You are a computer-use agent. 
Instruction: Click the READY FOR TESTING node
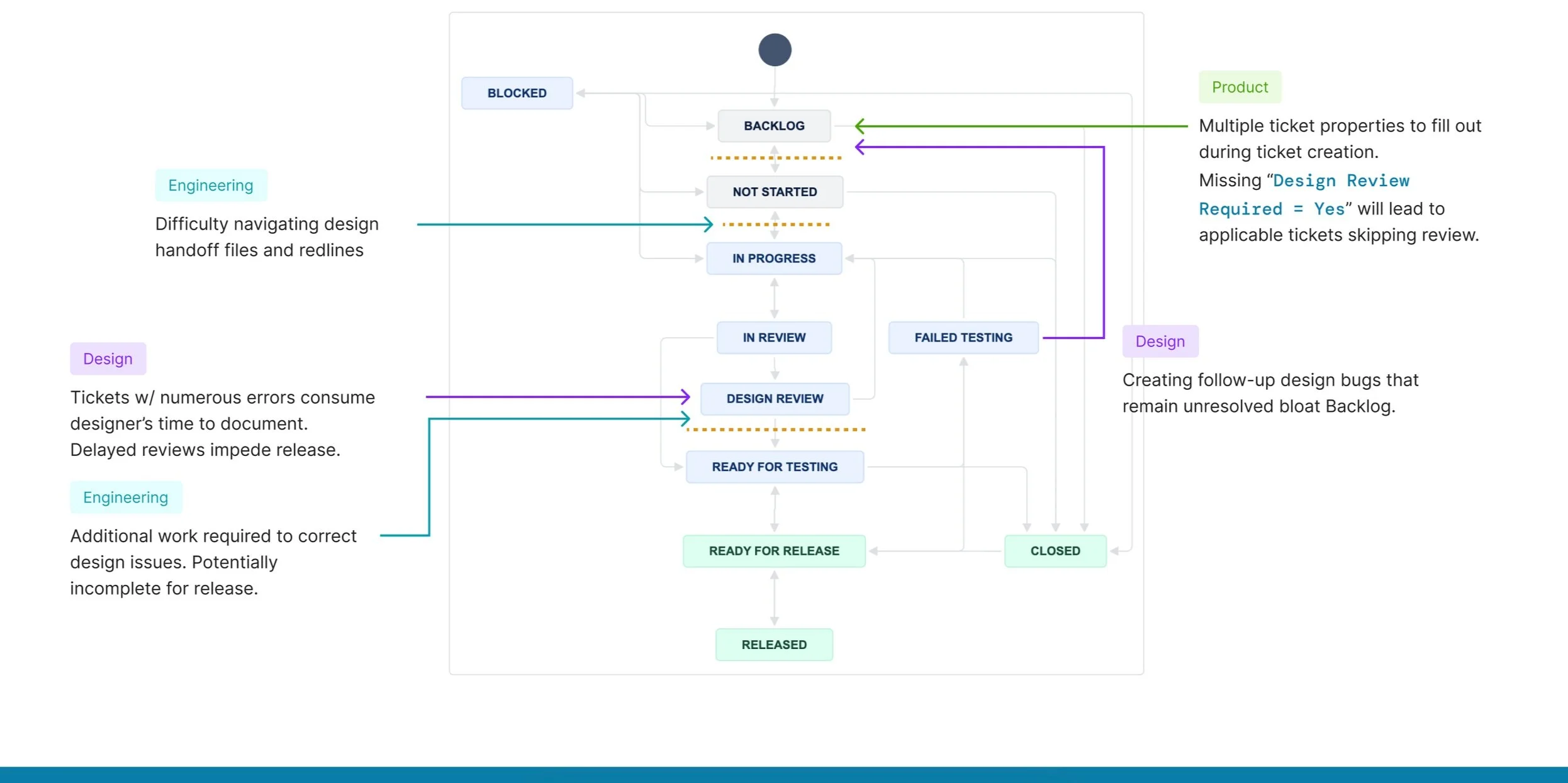pos(775,467)
